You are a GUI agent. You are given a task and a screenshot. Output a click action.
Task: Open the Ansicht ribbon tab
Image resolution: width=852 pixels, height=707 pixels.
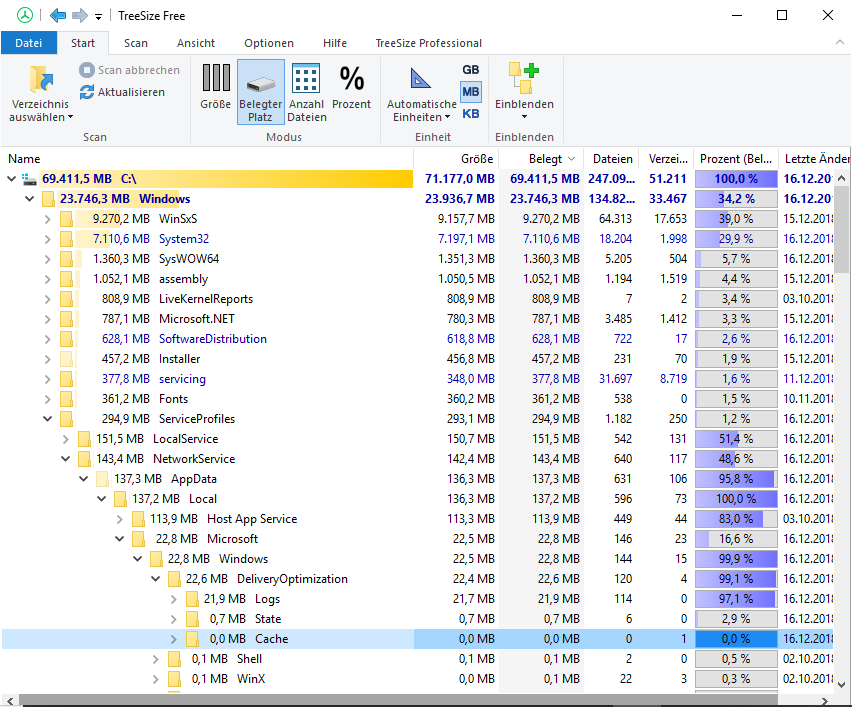pyautogui.click(x=196, y=43)
